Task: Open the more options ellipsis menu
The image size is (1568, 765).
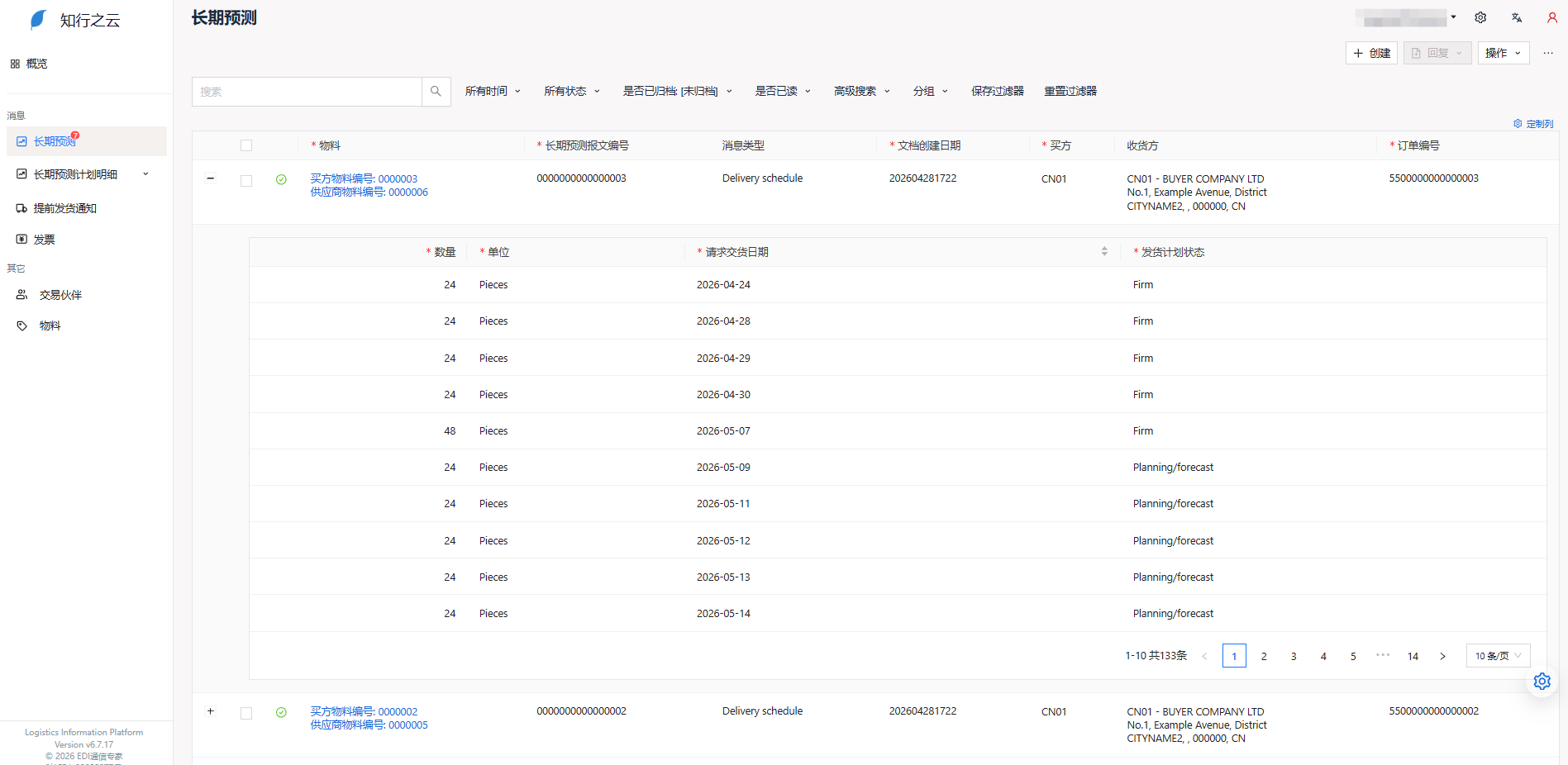Action: pyautogui.click(x=1548, y=53)
